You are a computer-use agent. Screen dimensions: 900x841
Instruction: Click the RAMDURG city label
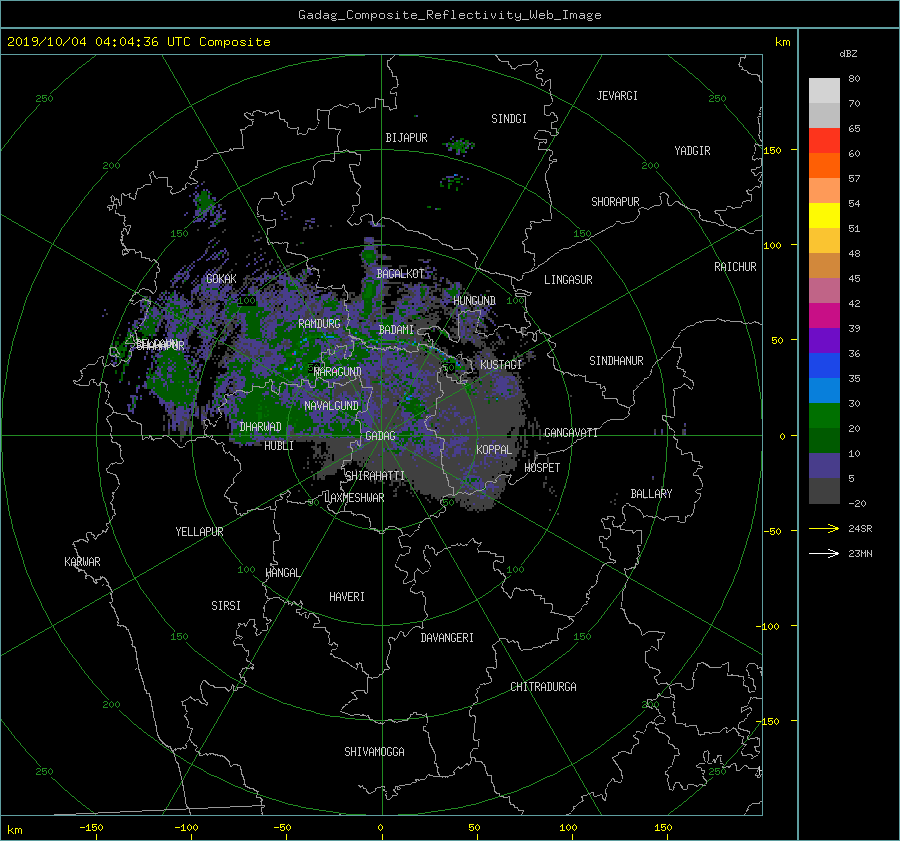[x=319, y=324]
